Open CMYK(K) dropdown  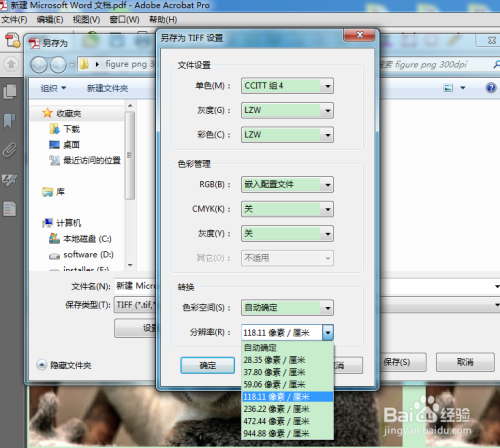pos(287,209)
